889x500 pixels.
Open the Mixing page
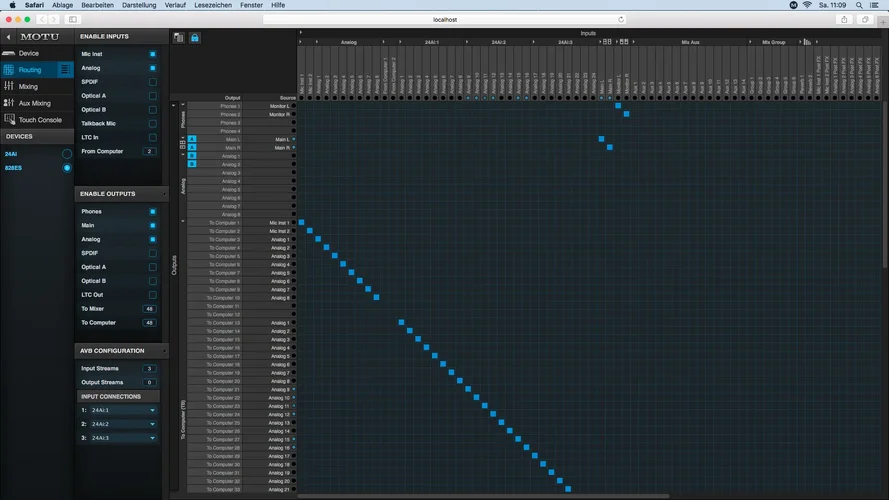pyautogui.click(x=28, y=87)
